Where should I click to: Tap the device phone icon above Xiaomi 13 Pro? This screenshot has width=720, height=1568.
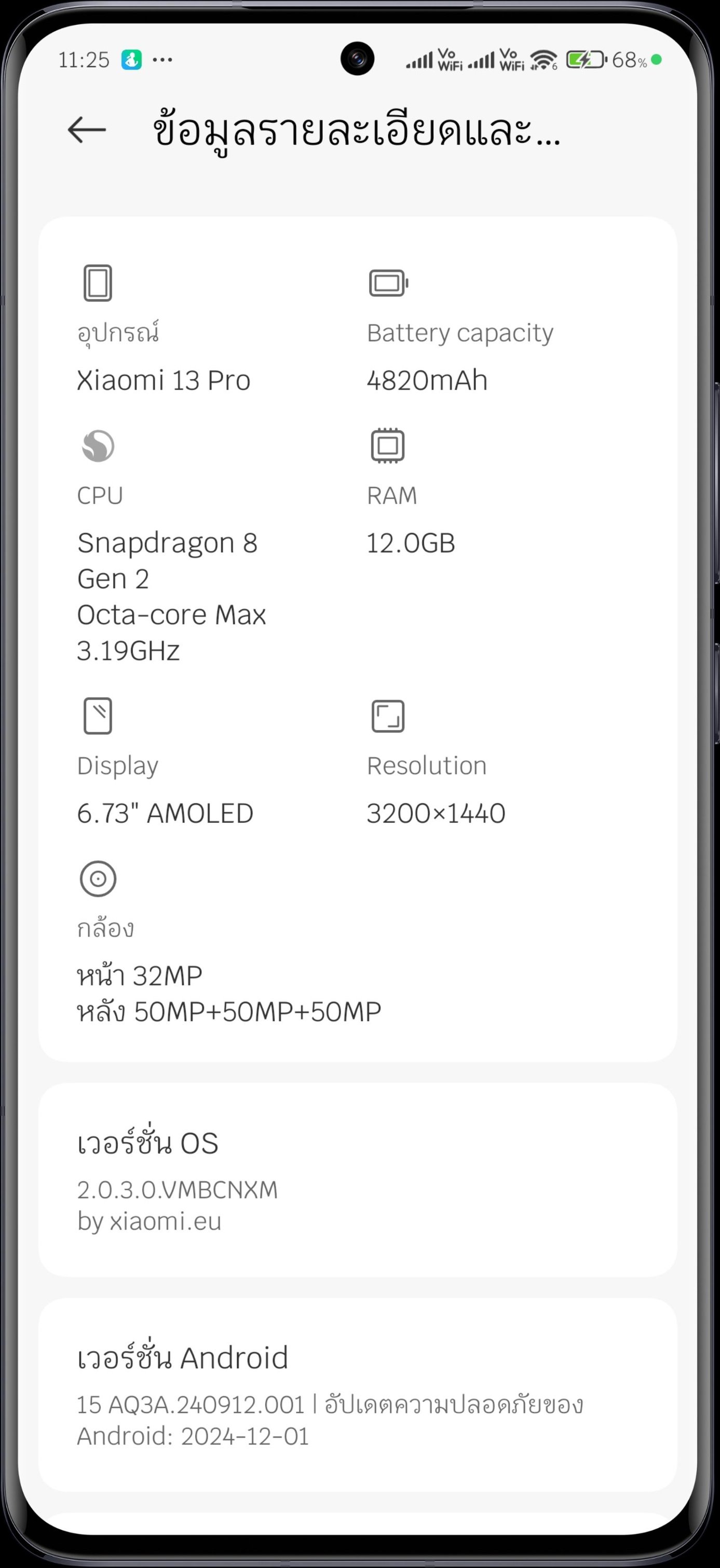pyautogui.click(x=98, y=283)
